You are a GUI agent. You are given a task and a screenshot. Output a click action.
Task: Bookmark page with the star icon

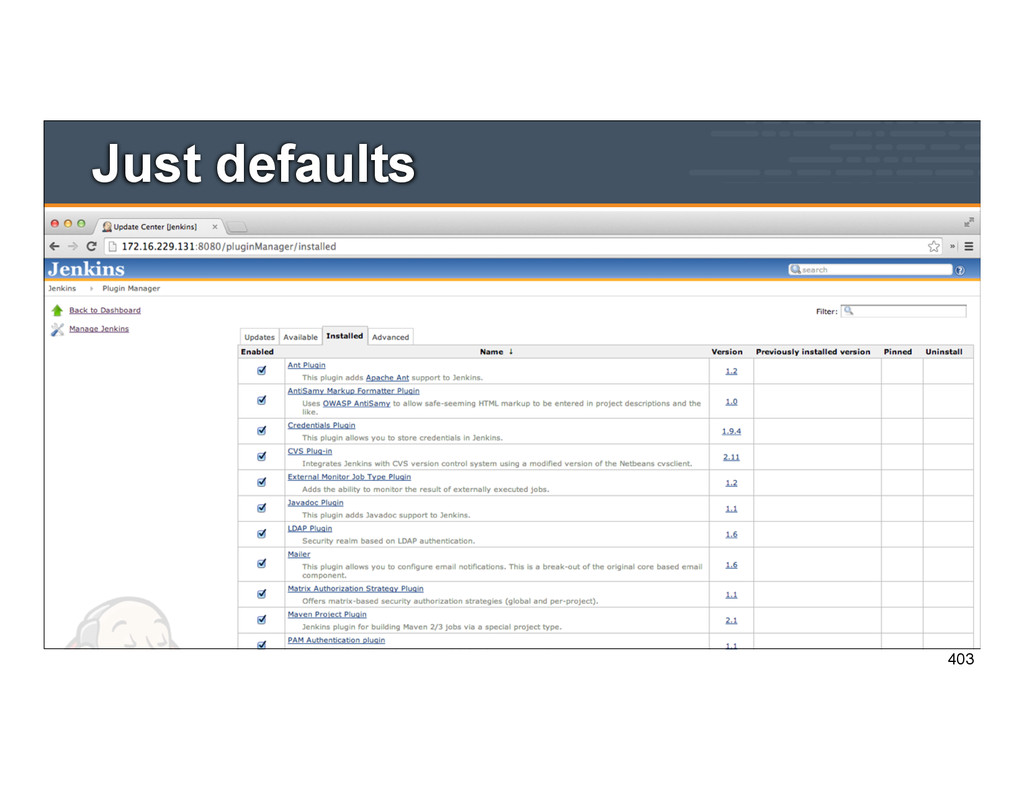coord(934,246)
